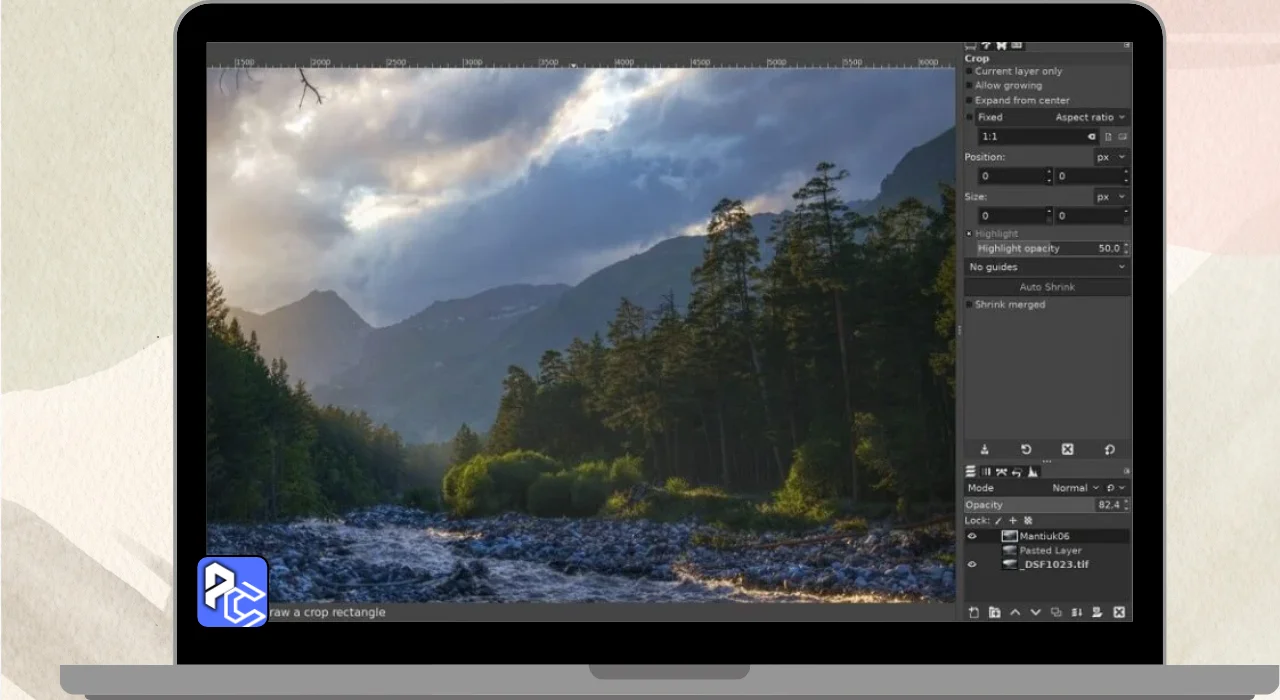Open the layer Mode Normal dropdown

(x=1074, y=488)
